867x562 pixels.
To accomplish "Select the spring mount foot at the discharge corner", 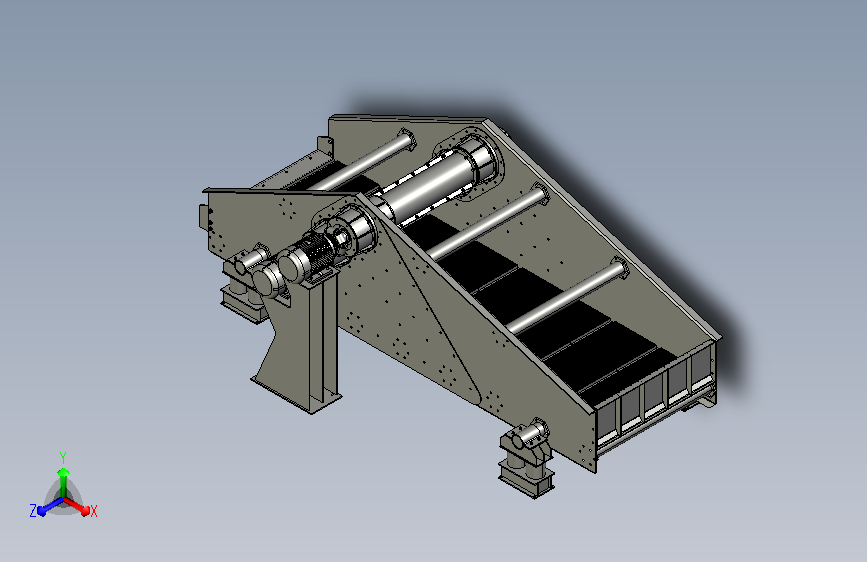I will point(526,459).
